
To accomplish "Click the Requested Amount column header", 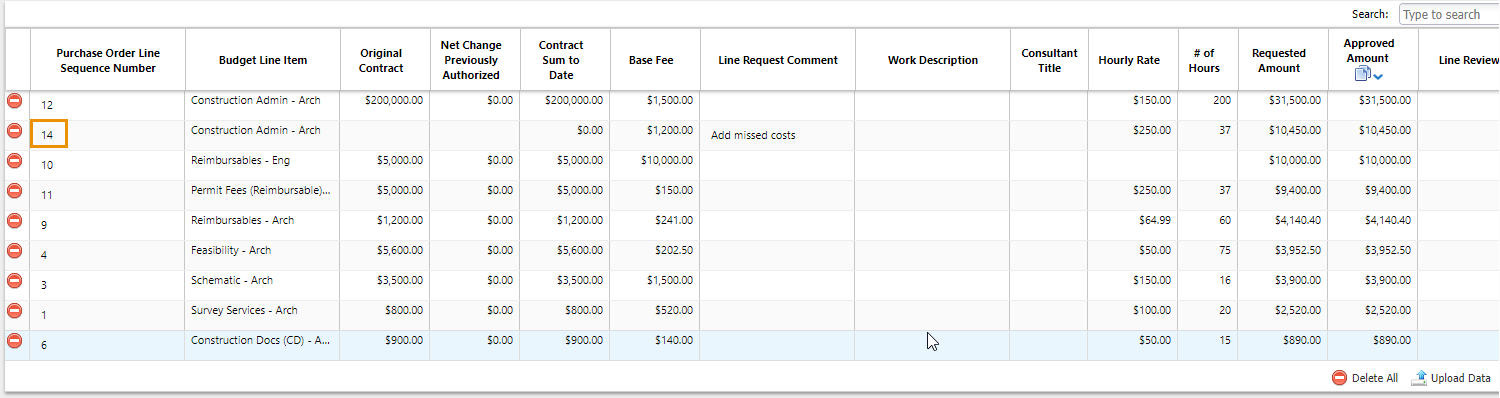I will (x=1279, y=60).
